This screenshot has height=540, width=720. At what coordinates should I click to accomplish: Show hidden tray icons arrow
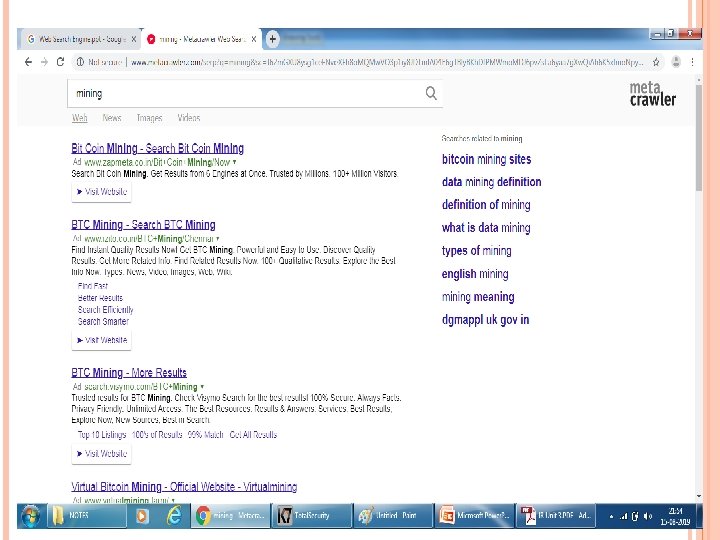(611, 517)
